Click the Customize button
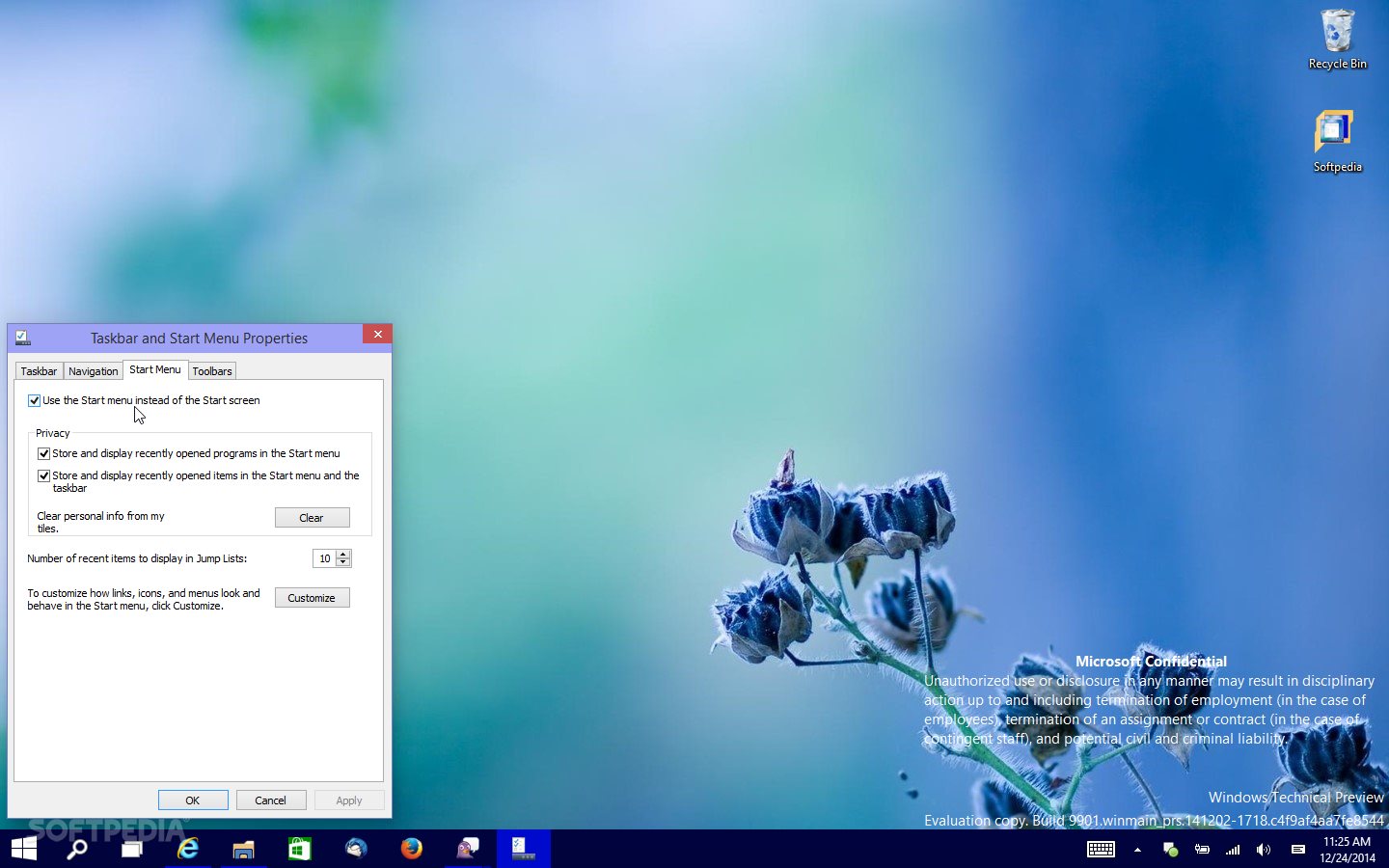 [312, 598]
